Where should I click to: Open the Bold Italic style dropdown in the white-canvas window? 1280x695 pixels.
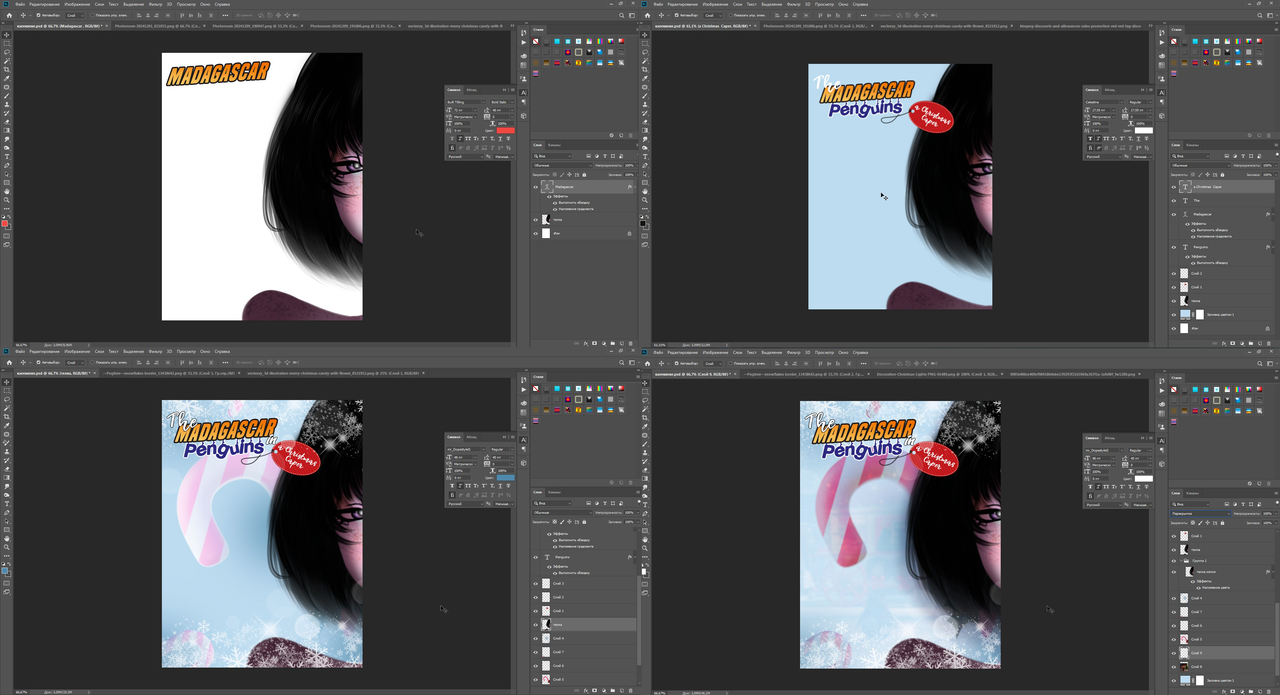click(x=501, y=102)
